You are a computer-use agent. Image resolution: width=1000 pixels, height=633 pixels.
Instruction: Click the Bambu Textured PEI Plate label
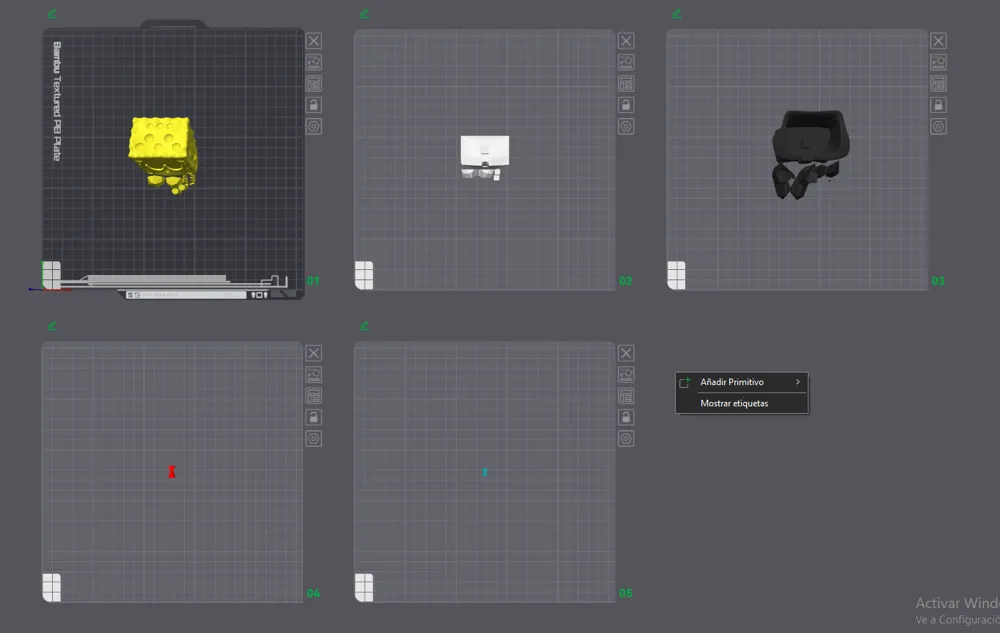[57, 101]
